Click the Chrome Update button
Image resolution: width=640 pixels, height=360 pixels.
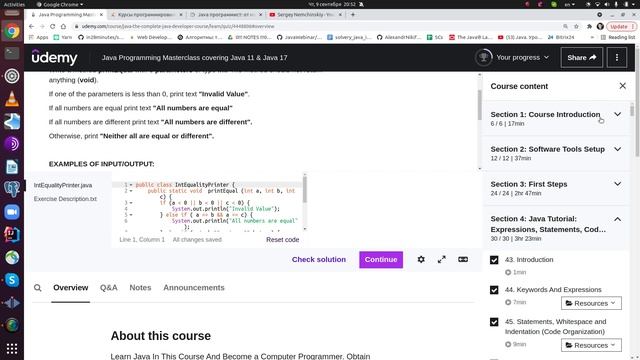click(621, 26)
